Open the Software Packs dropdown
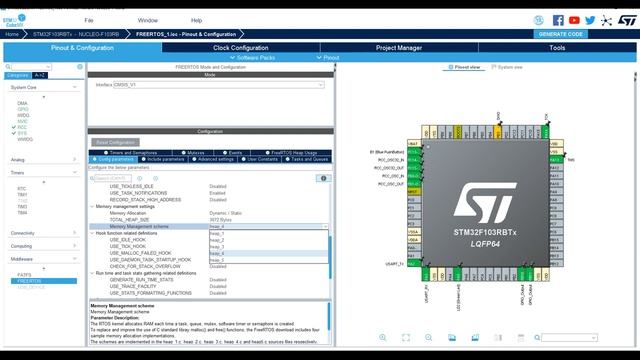 pyautogui.click(x=252, y=58)
